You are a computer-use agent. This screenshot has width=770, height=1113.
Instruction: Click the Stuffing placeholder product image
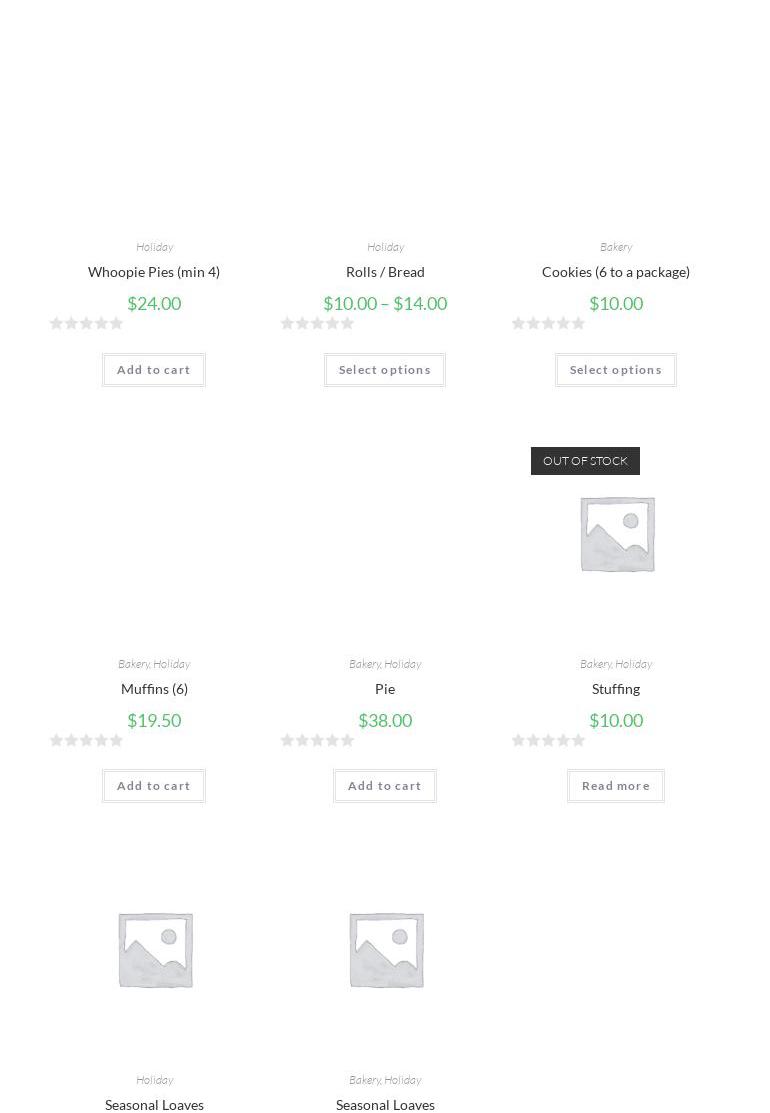(x=616, y=534)
